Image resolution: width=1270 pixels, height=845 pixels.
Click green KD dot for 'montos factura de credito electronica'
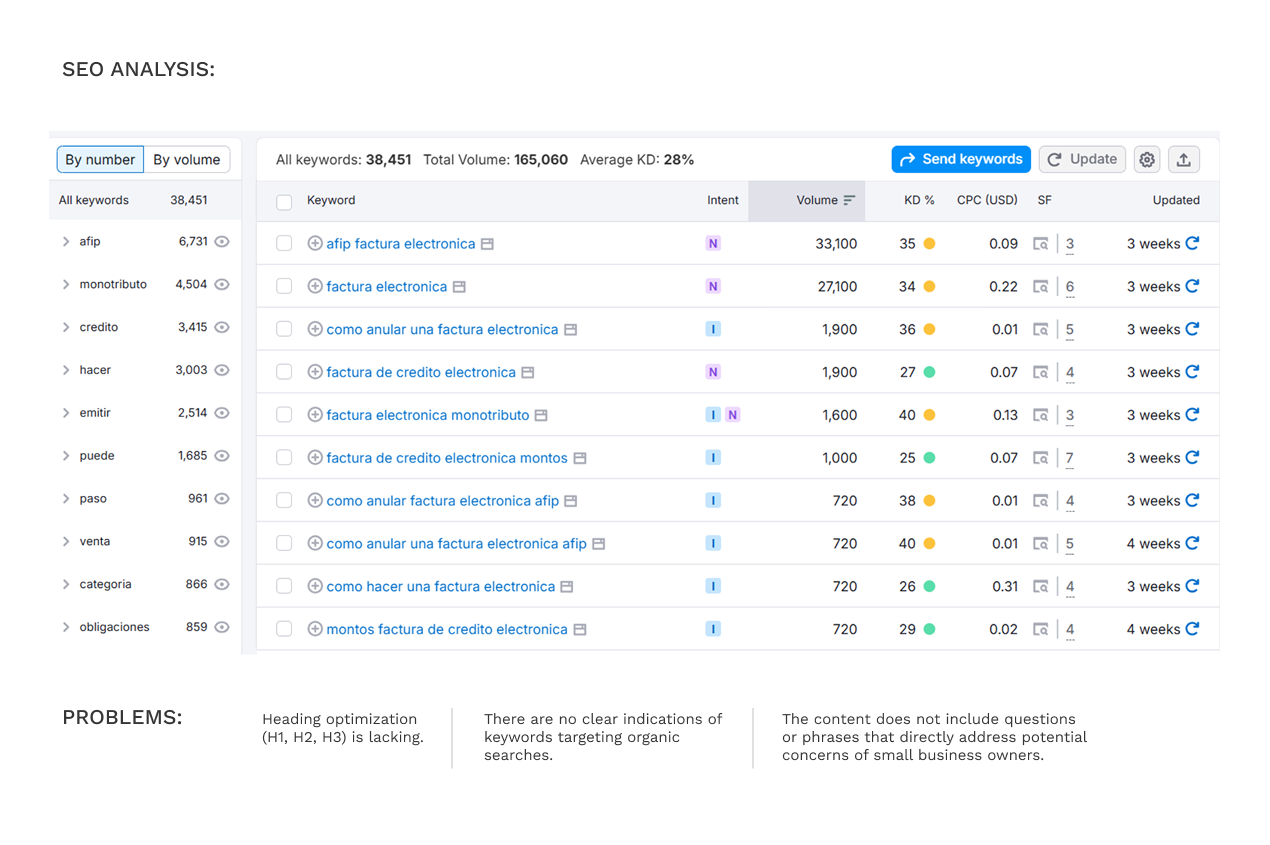[929, 629]
